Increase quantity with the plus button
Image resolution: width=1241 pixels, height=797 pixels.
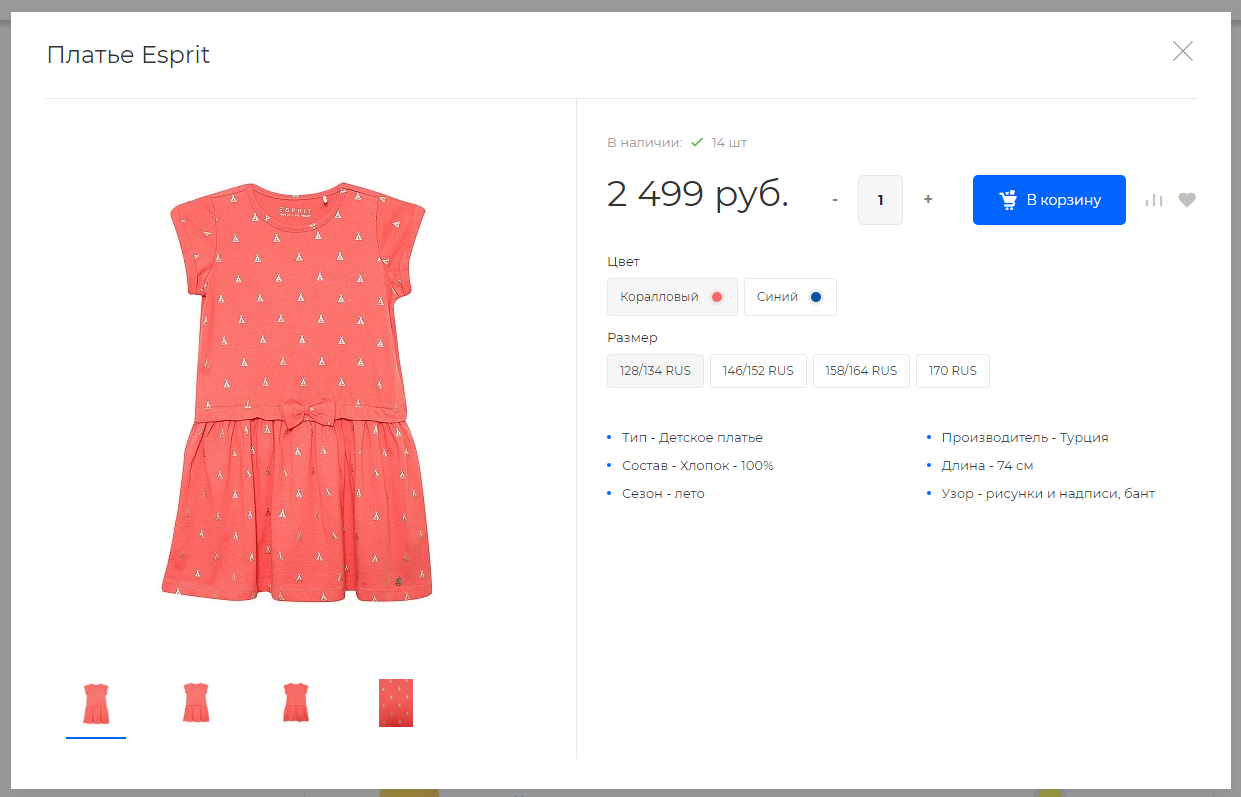928,200
